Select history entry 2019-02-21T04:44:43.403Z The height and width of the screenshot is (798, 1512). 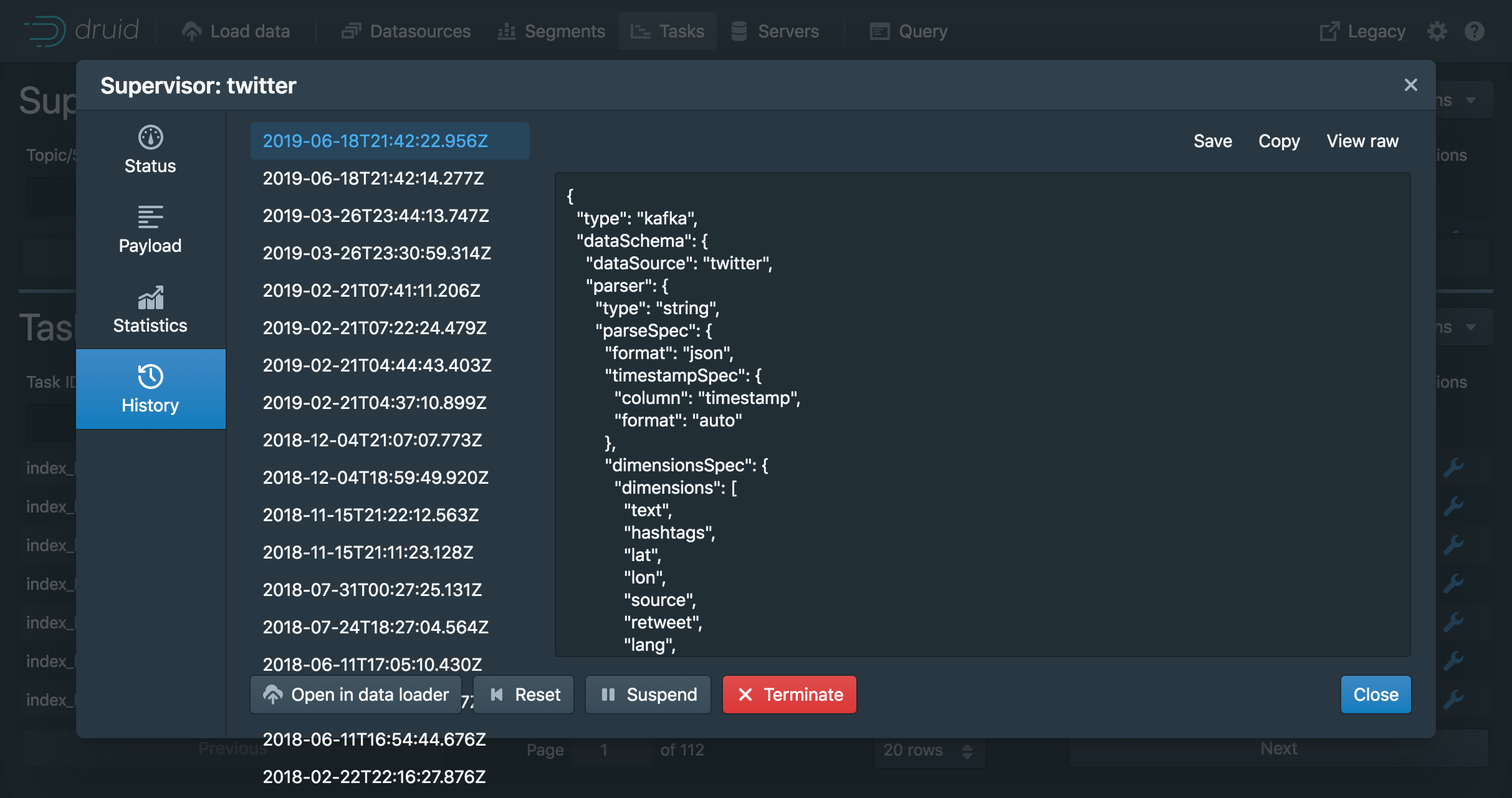(390, 365)
